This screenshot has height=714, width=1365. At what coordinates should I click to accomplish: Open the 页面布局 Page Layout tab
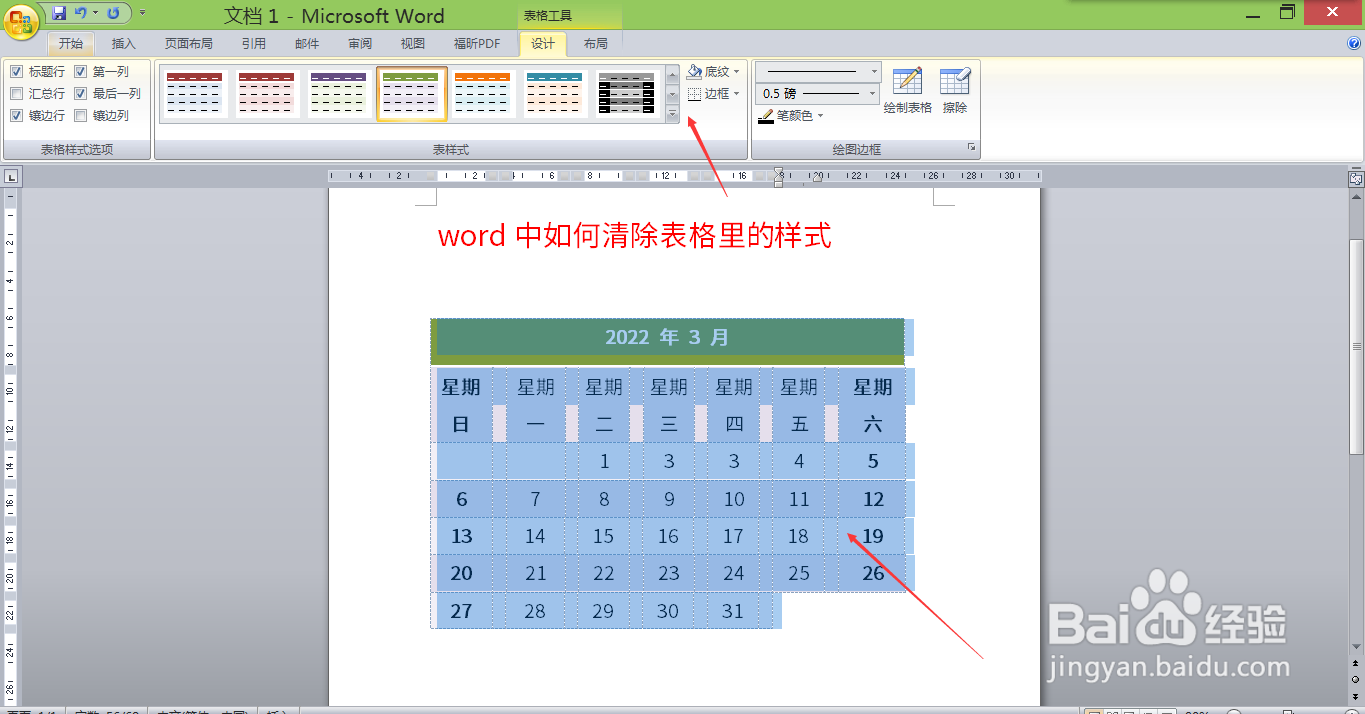(189, 44)
